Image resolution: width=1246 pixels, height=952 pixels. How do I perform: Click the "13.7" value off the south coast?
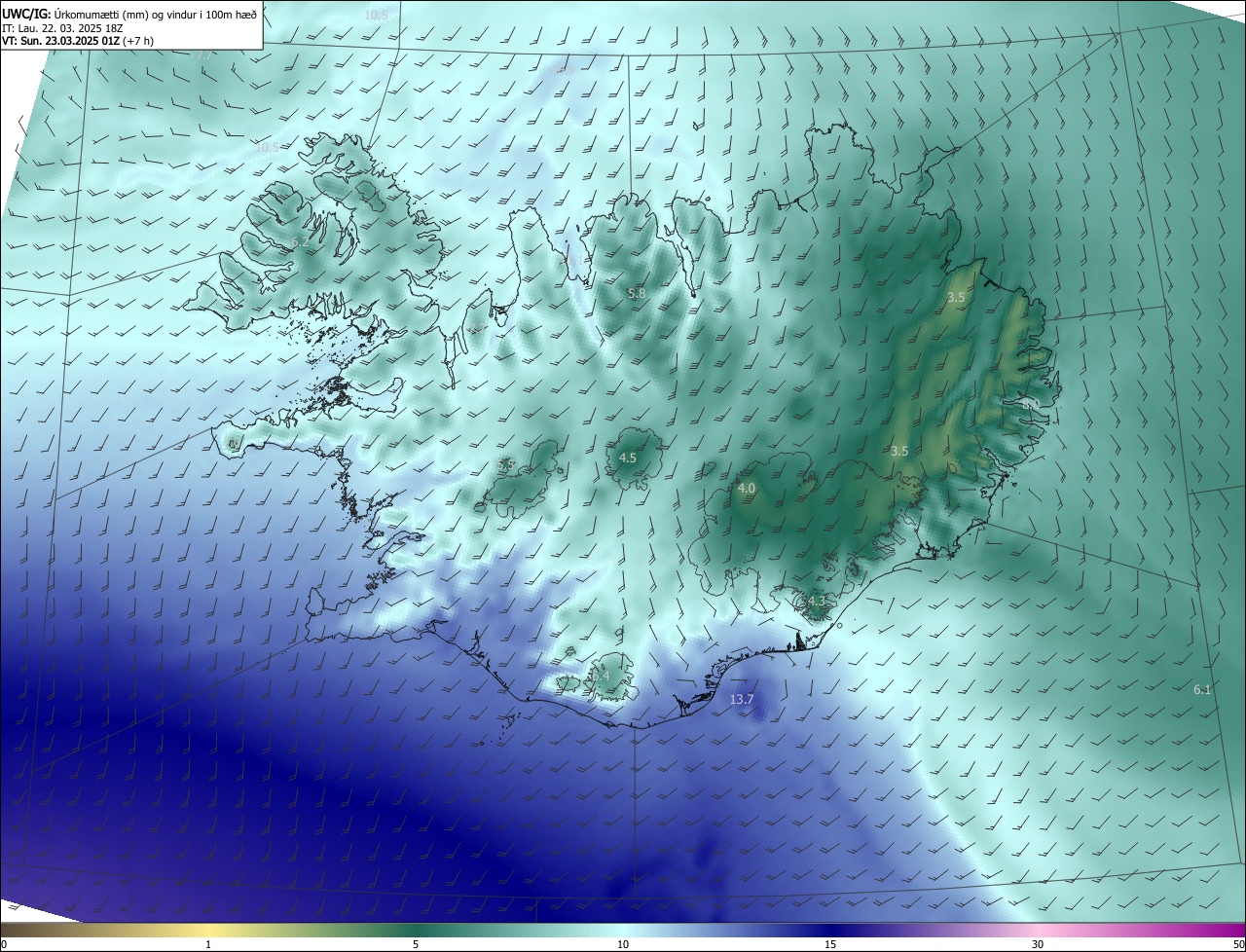tap(742, 700)
